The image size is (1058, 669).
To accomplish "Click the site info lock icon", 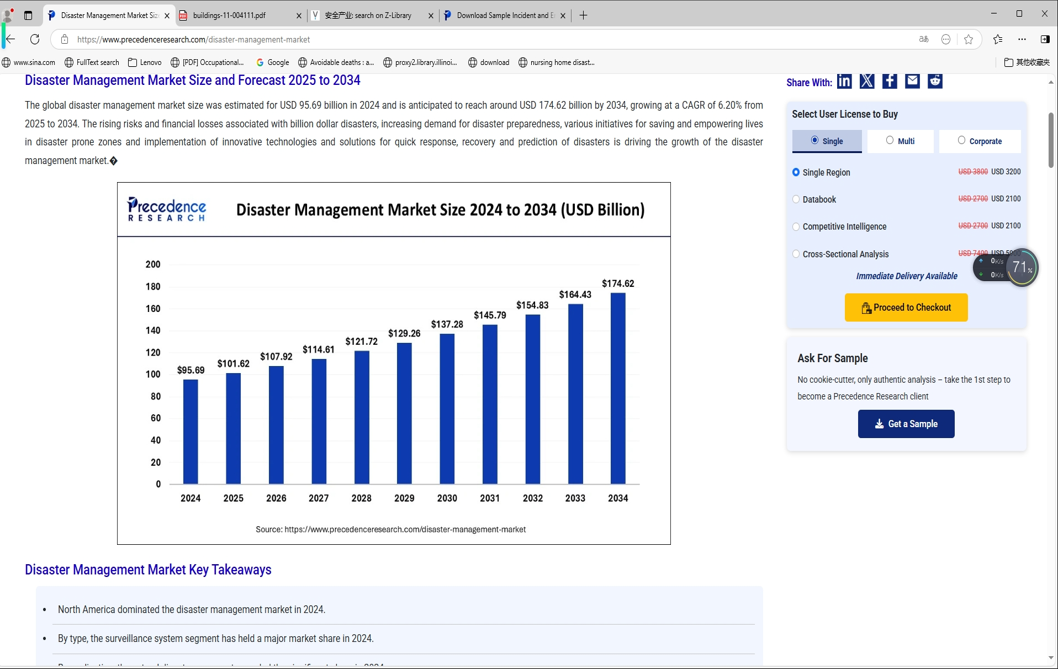I will tap(64, 39).
